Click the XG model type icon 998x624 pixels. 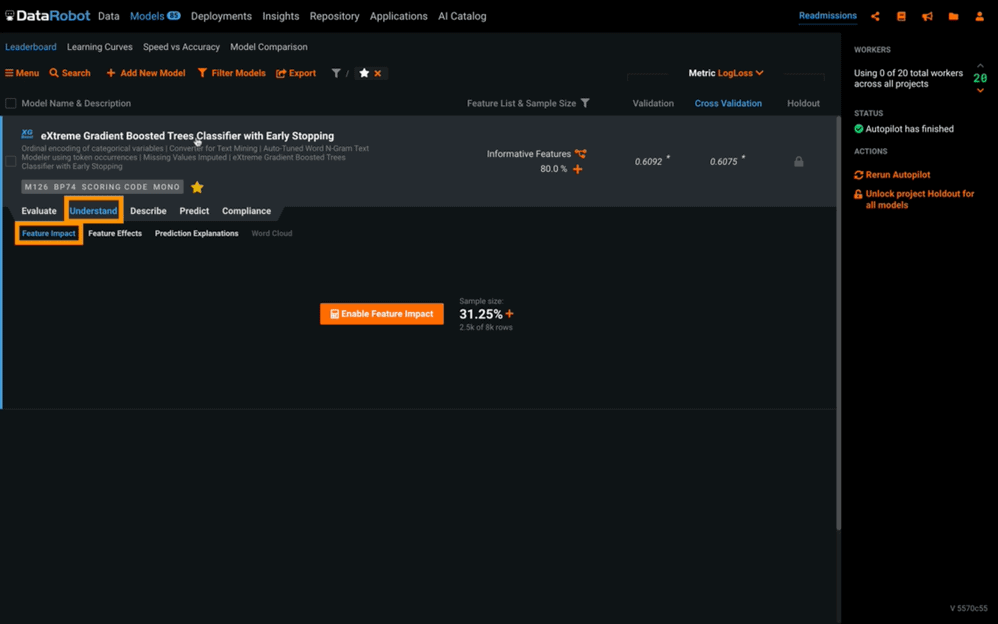pos(27,134)
